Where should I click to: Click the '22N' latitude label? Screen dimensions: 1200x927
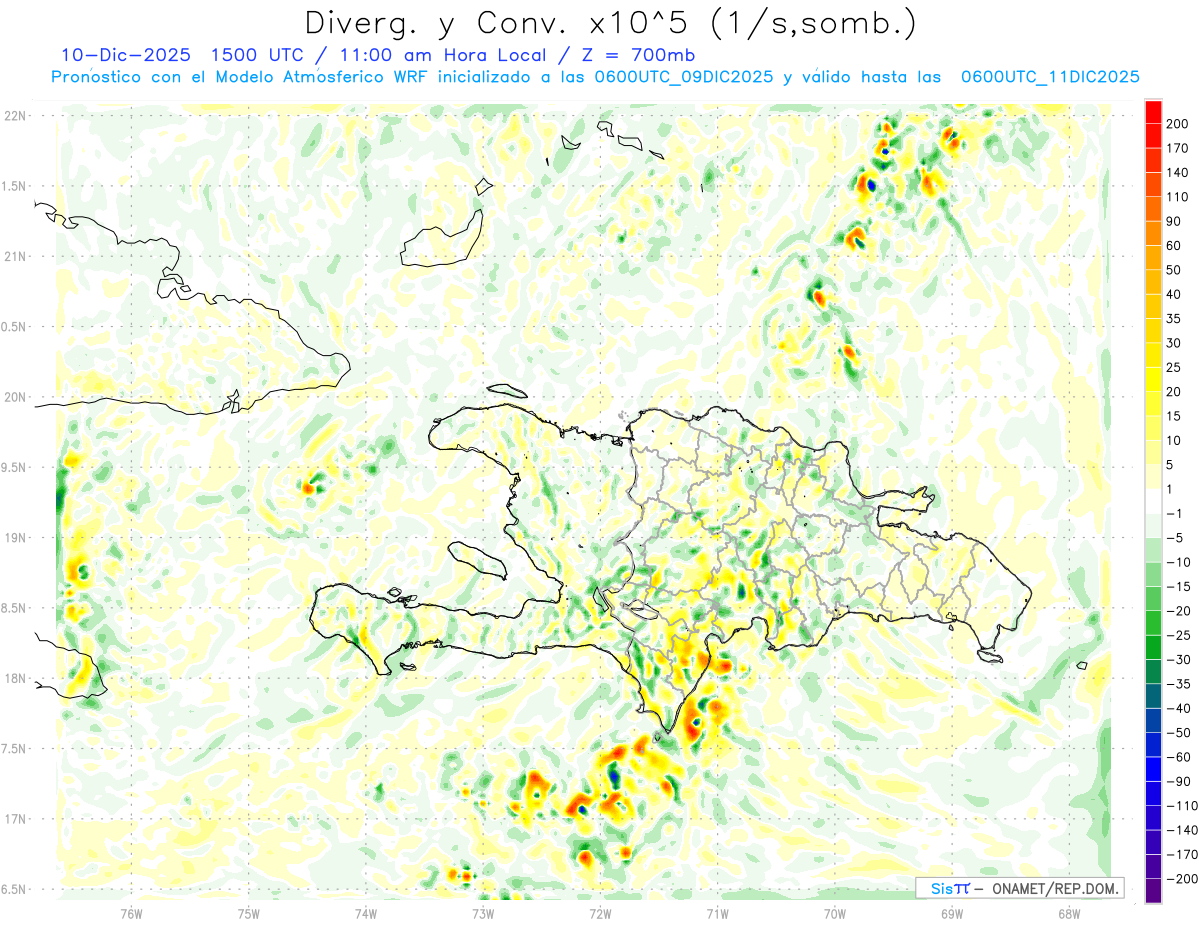[x=15, y=116]
